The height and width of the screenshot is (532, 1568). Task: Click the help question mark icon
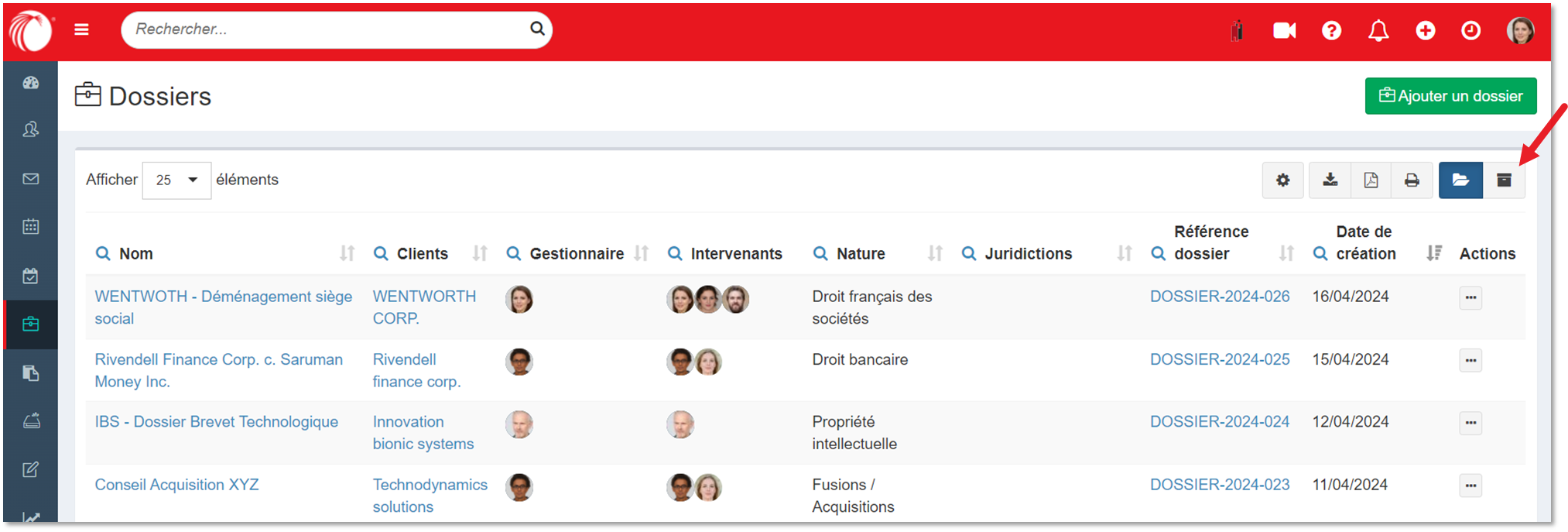point(1331,30)
